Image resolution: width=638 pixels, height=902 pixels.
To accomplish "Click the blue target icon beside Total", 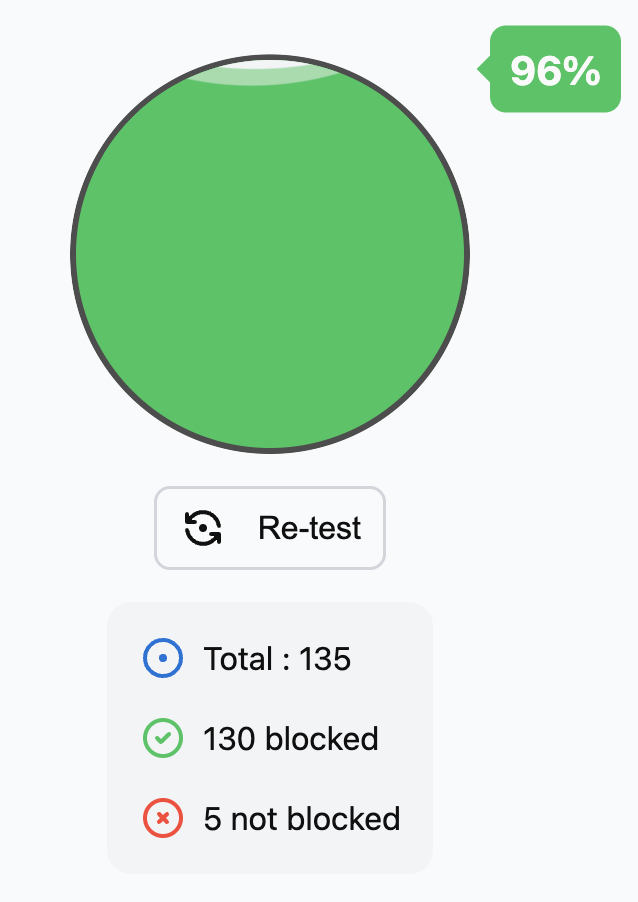I will (163, 658).
